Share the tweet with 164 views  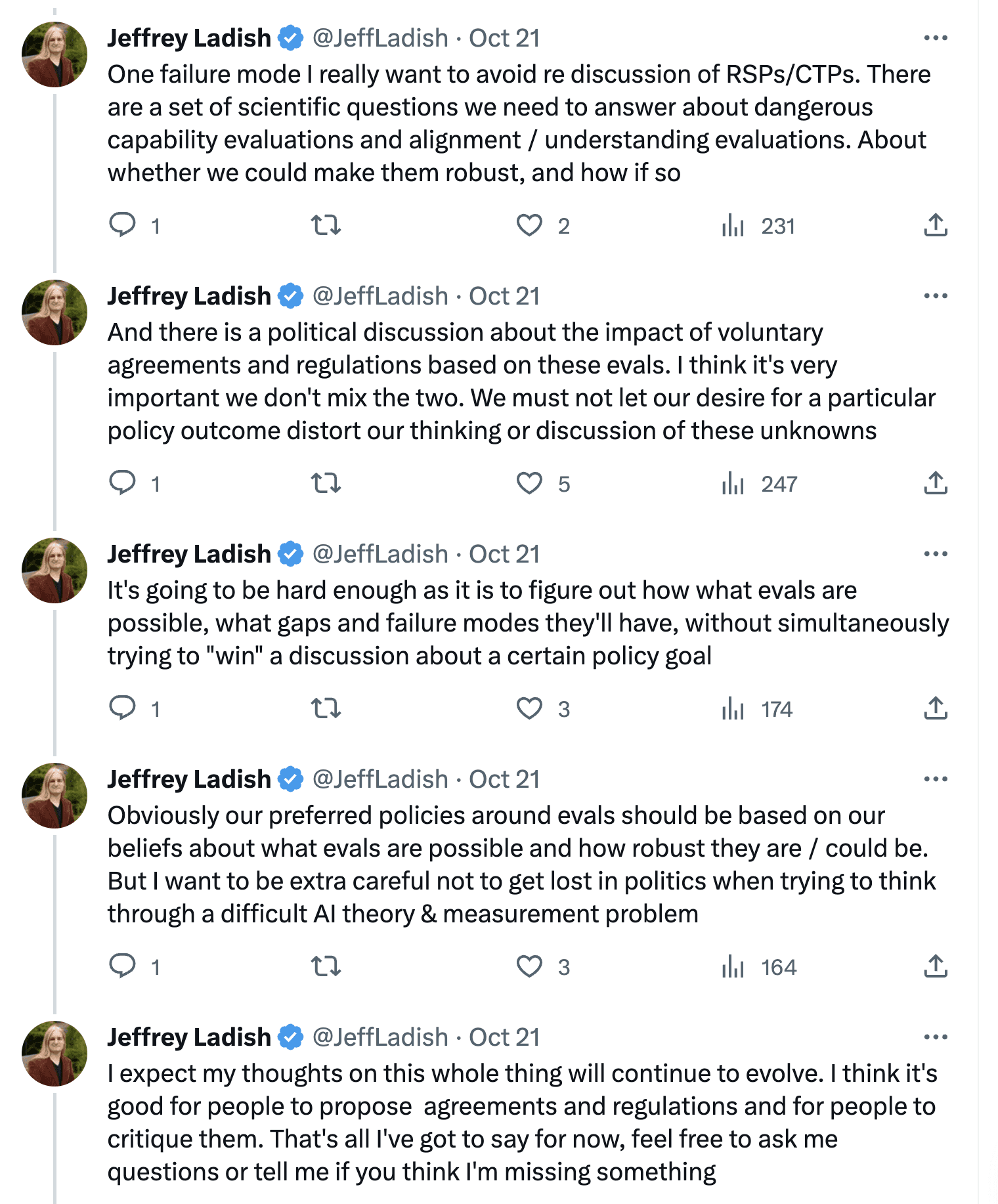pos(936,966)
